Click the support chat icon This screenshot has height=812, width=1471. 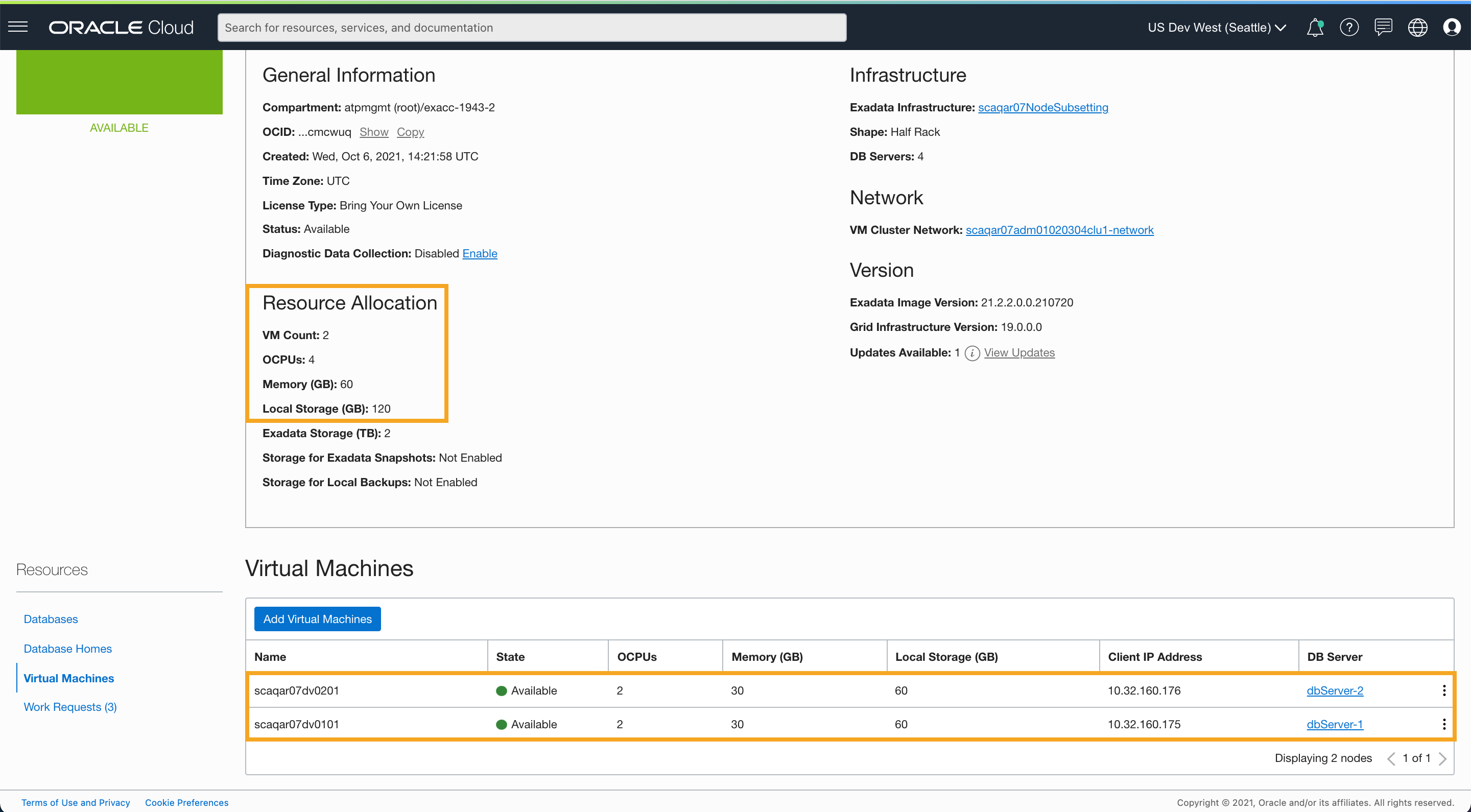[1383, 28]
